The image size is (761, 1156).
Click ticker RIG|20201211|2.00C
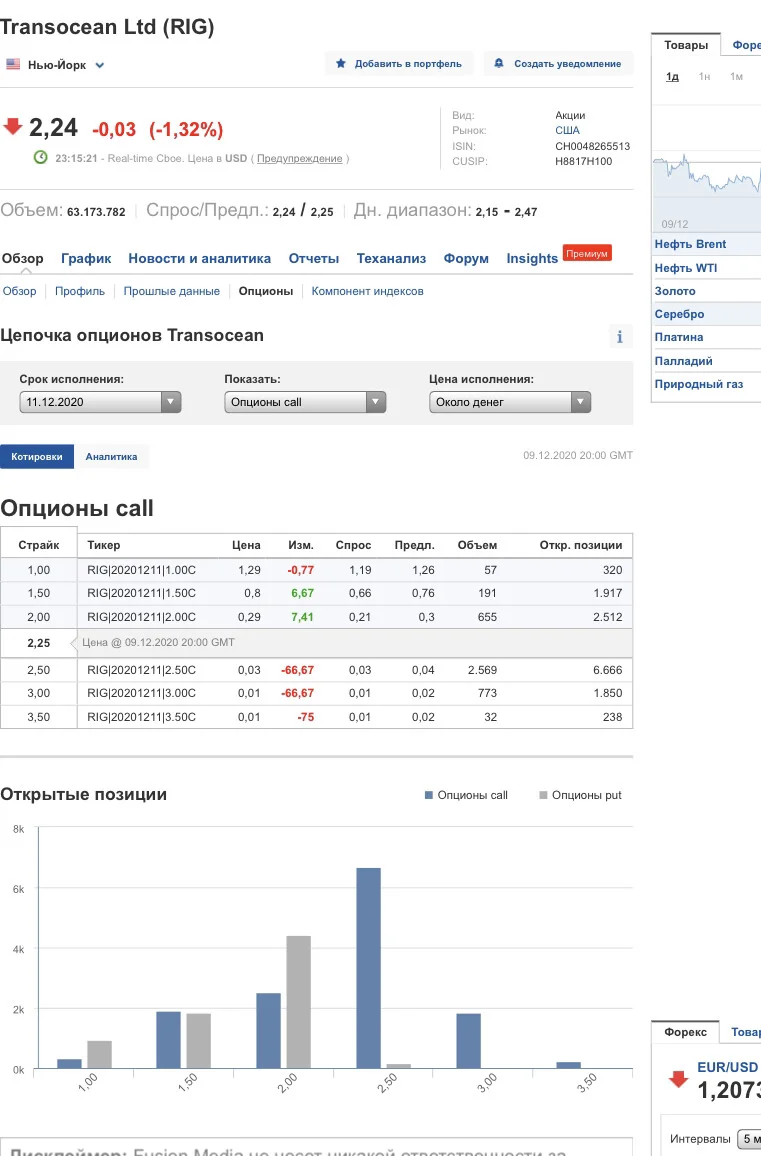pos(142,617)
